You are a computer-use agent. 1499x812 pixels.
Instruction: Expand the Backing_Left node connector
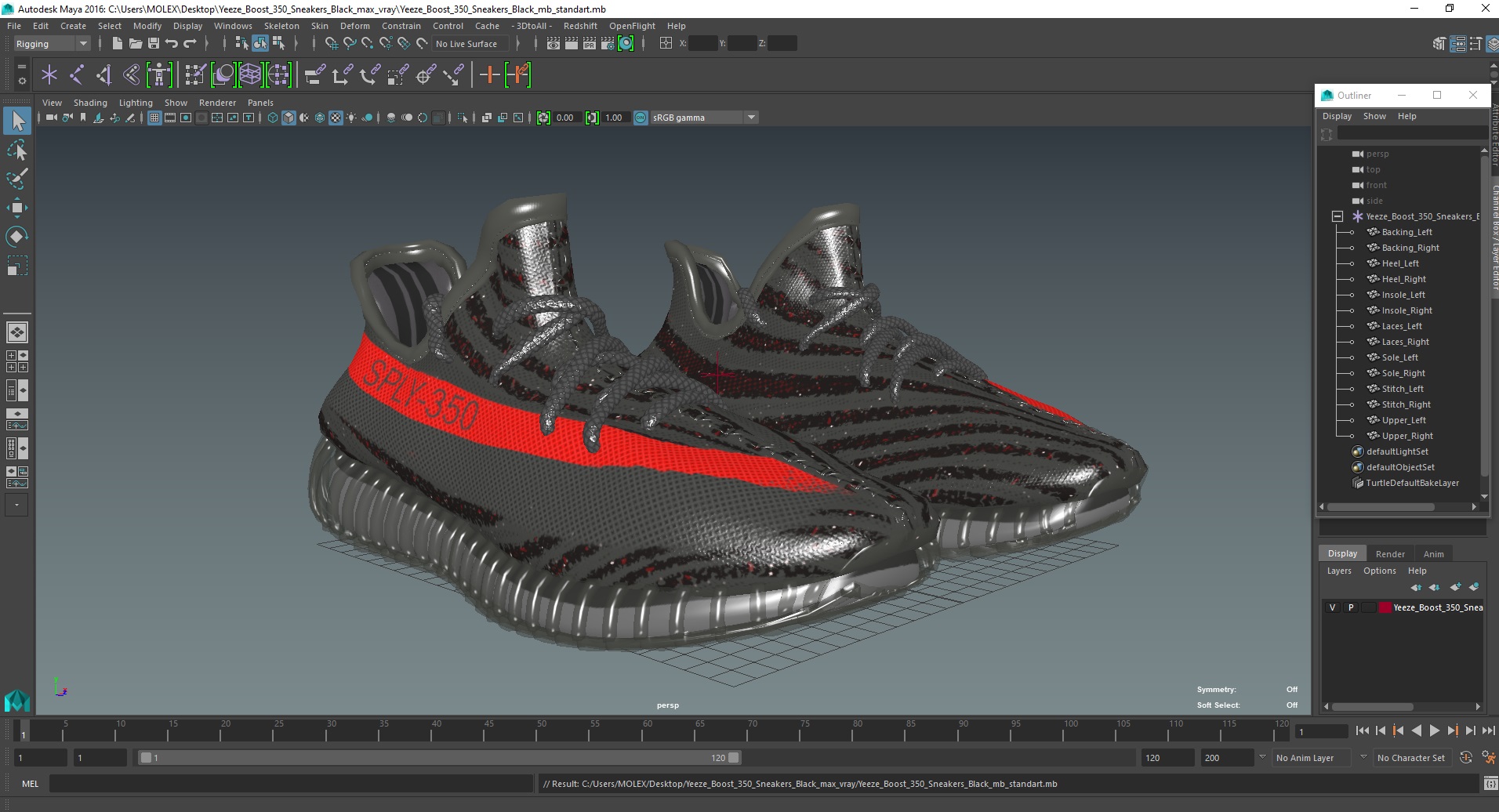click(1352, 233)
